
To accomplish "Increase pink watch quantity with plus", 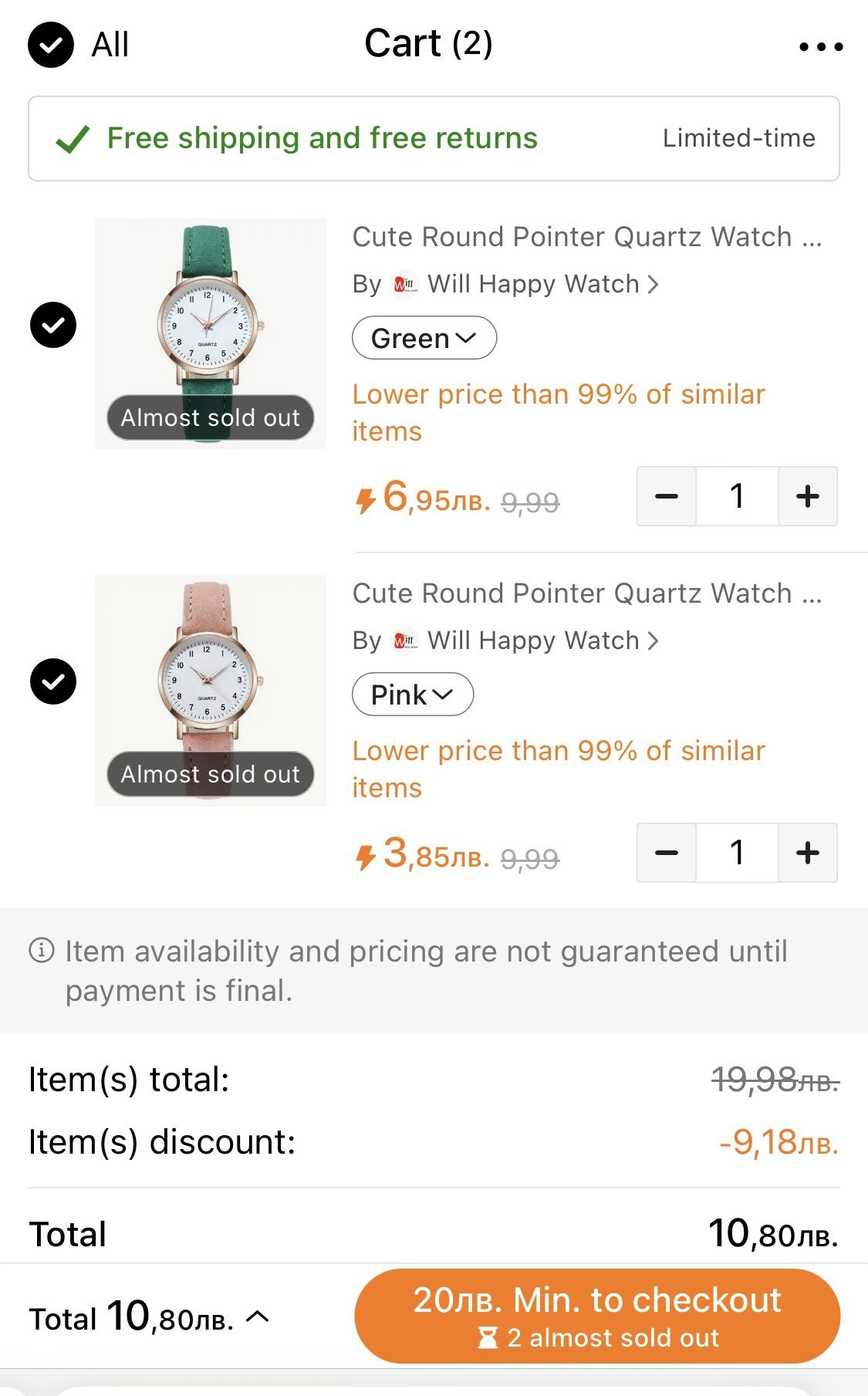I will click(x=807, y=853).
